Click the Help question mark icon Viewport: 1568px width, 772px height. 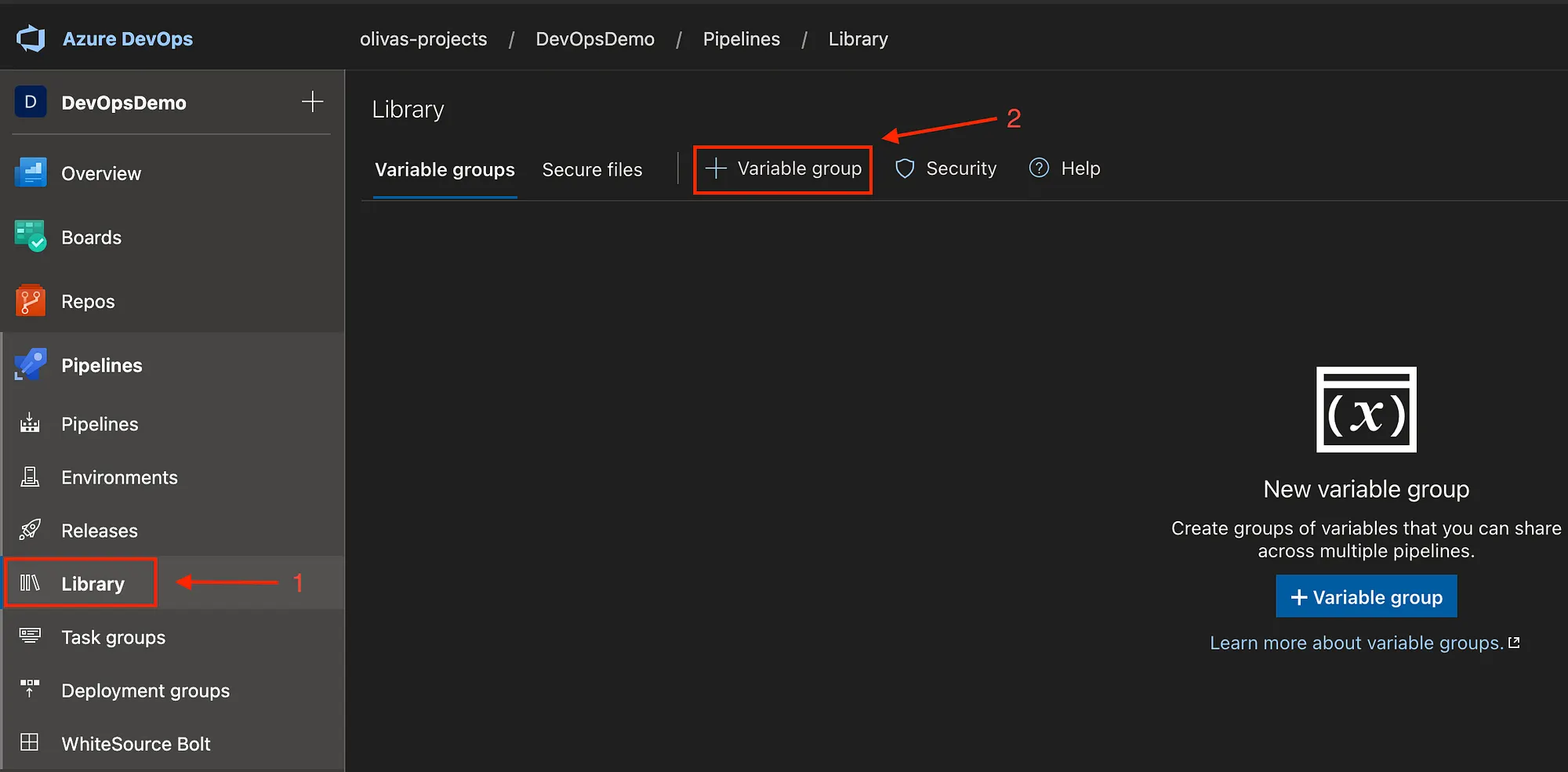point(1039,168)
